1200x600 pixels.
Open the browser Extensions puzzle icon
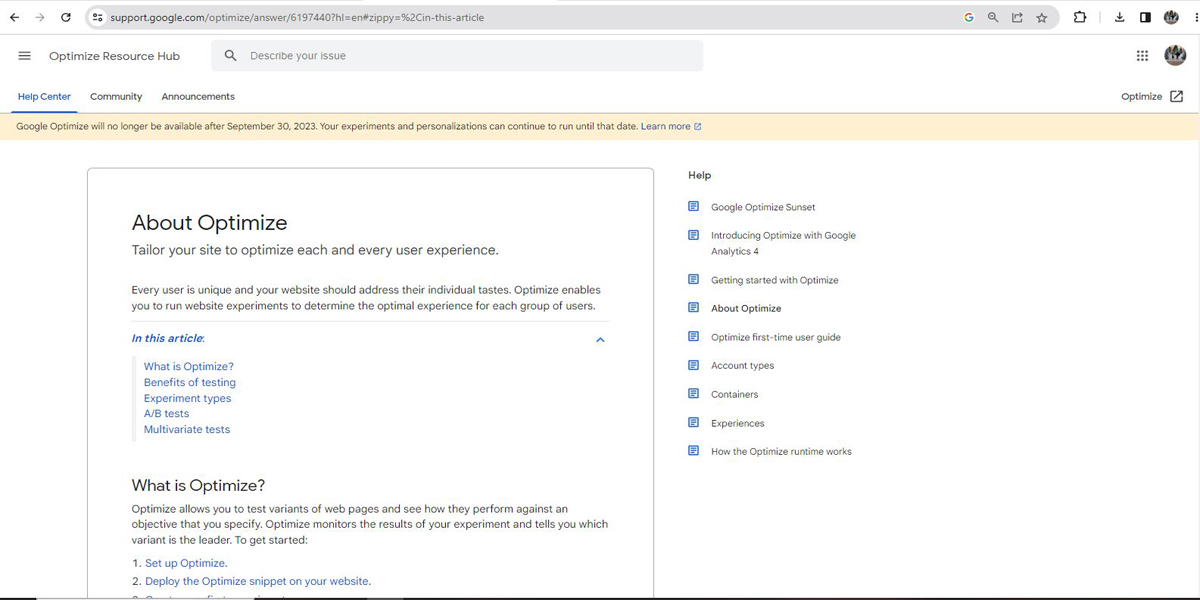click(x=1080, y=17)
